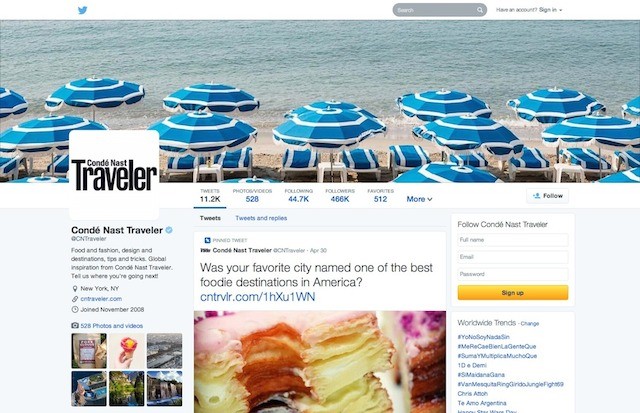Click the small avatar in the pinned tweet

coord(205,251)
